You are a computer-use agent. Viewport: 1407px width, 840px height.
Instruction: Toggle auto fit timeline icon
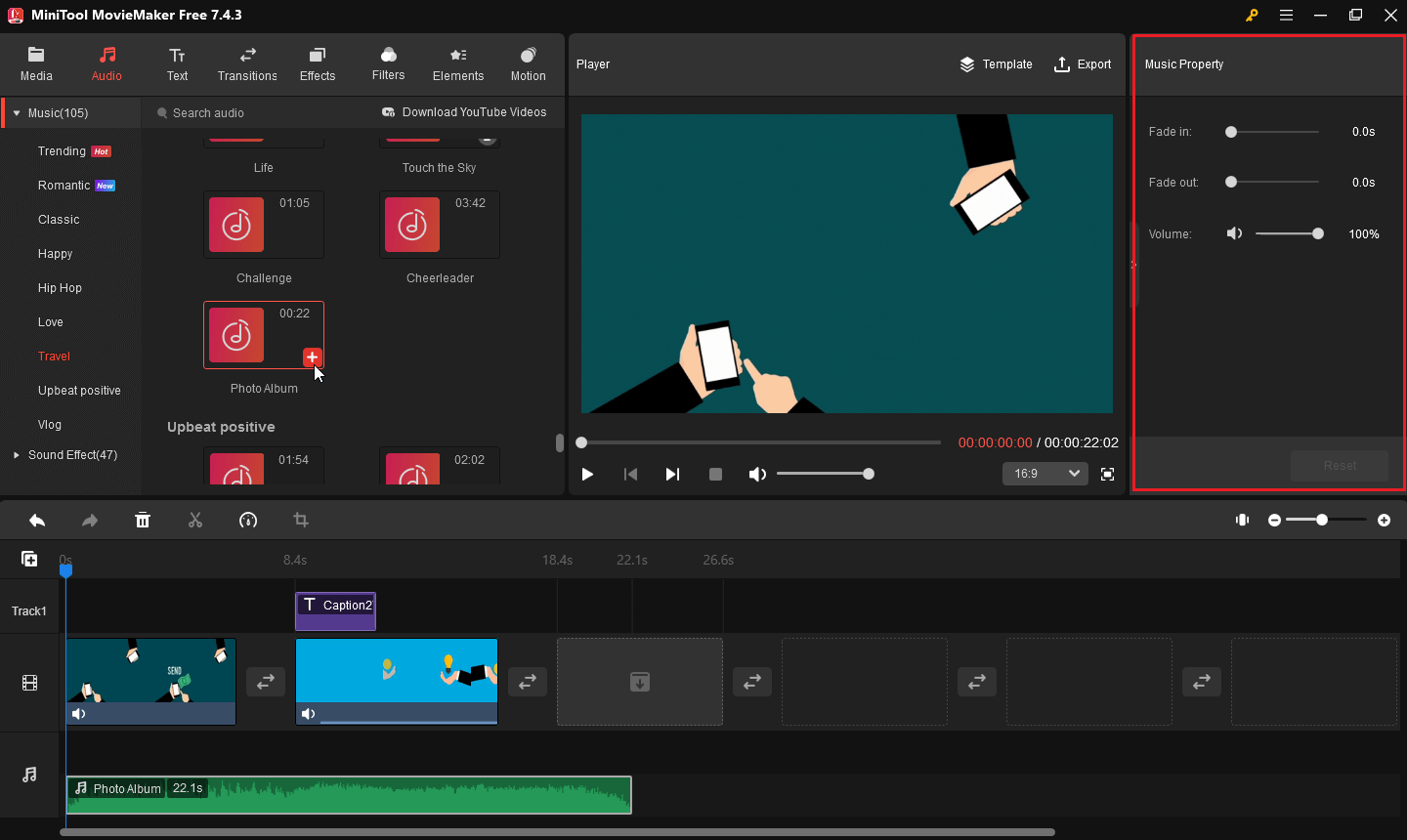(x=1242, y=520)
